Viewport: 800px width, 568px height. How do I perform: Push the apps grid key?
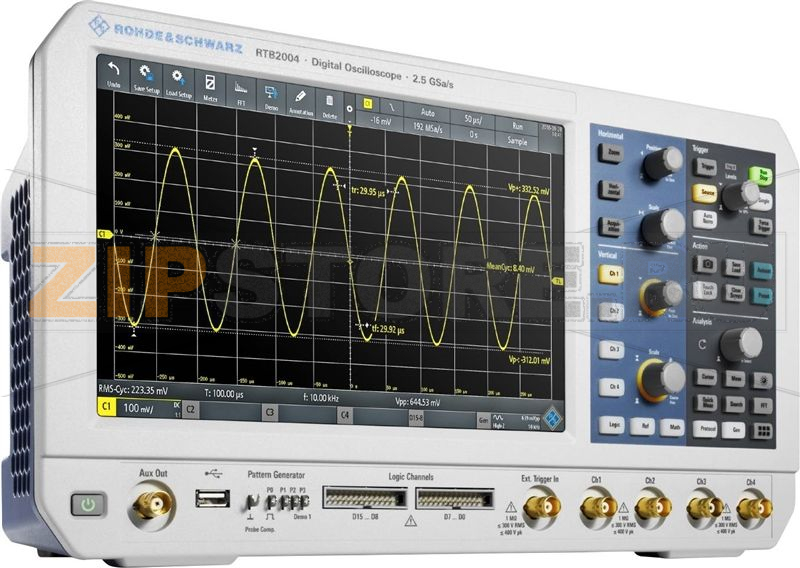coord(763,431)
